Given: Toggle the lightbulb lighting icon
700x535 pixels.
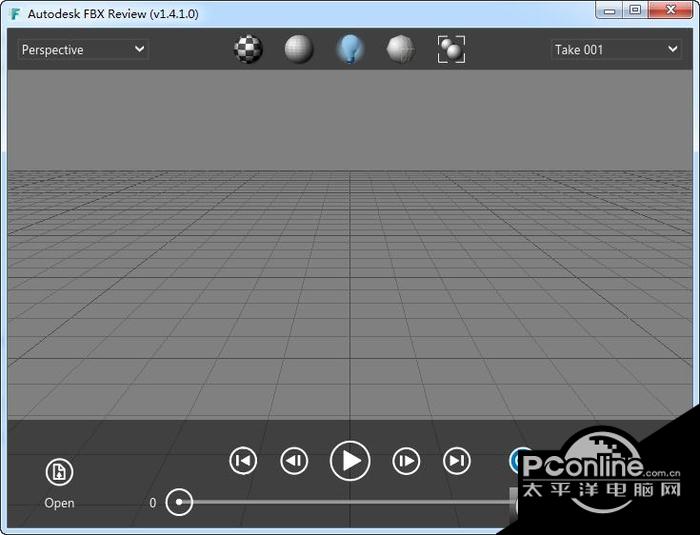Looking at the screenshot, I should [x=350, y=49].
